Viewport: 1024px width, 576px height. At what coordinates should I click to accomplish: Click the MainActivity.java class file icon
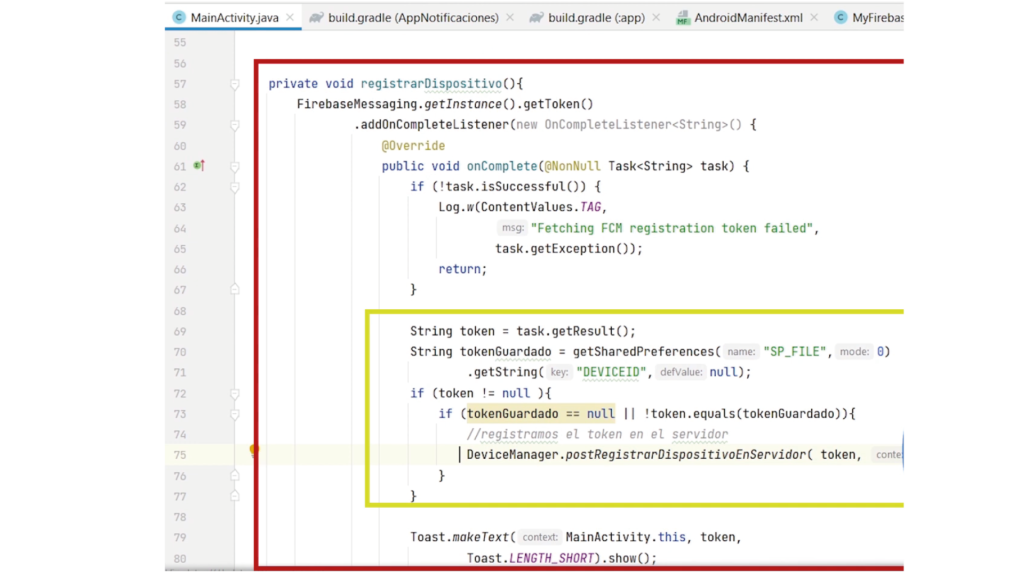click(x=179, y=18)
